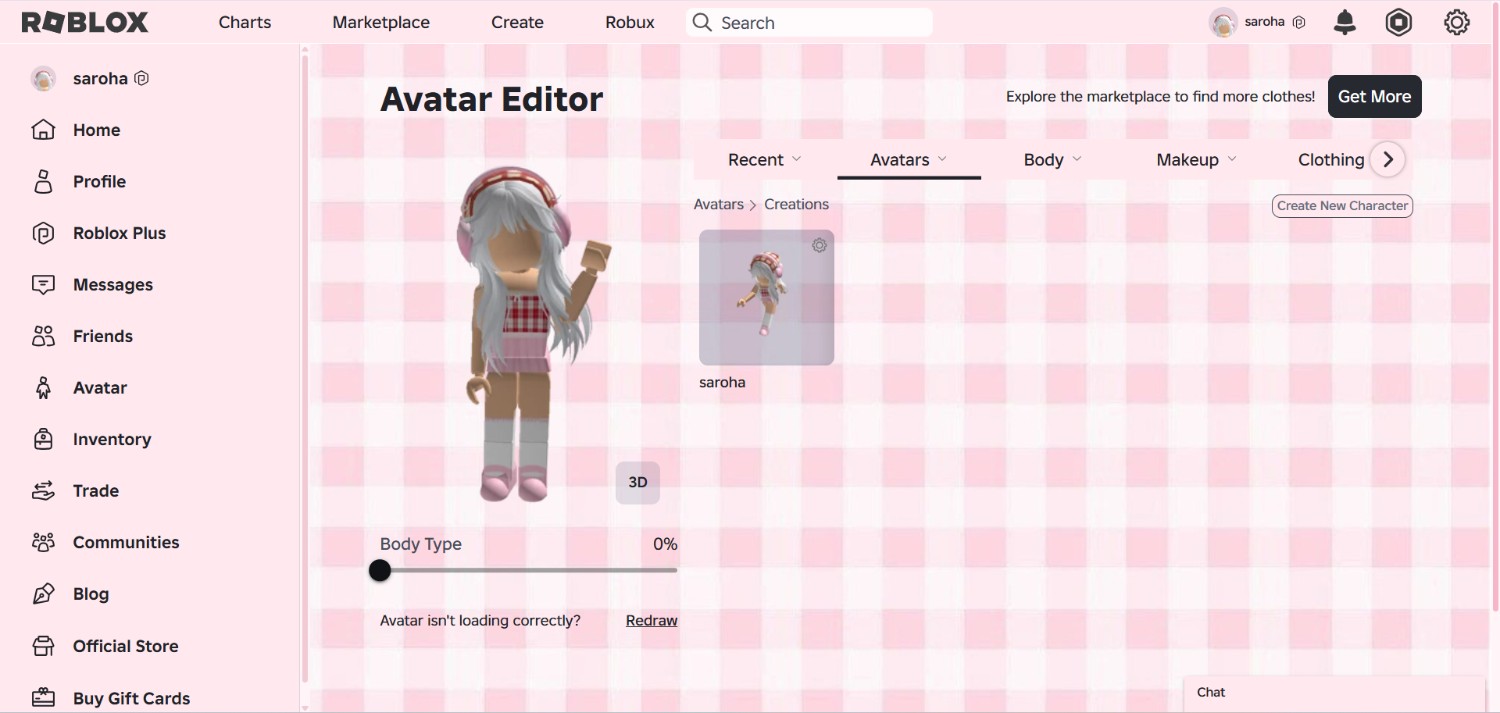Click the Redraw link

(x=652, y=620)
